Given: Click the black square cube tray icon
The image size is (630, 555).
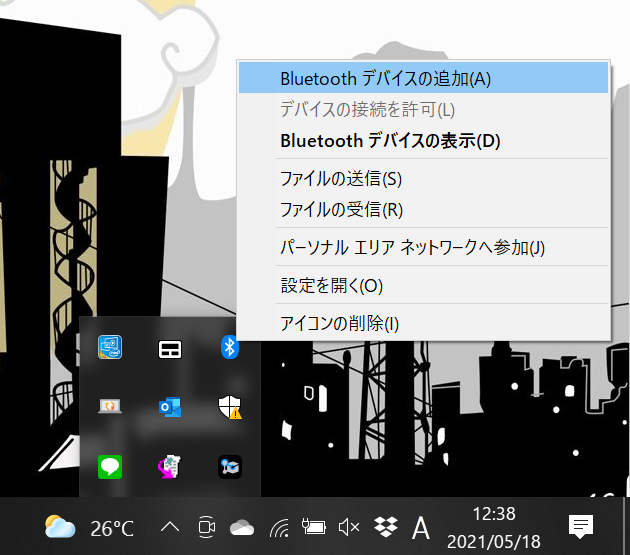Looking at the screenshot, I should 230,467.
